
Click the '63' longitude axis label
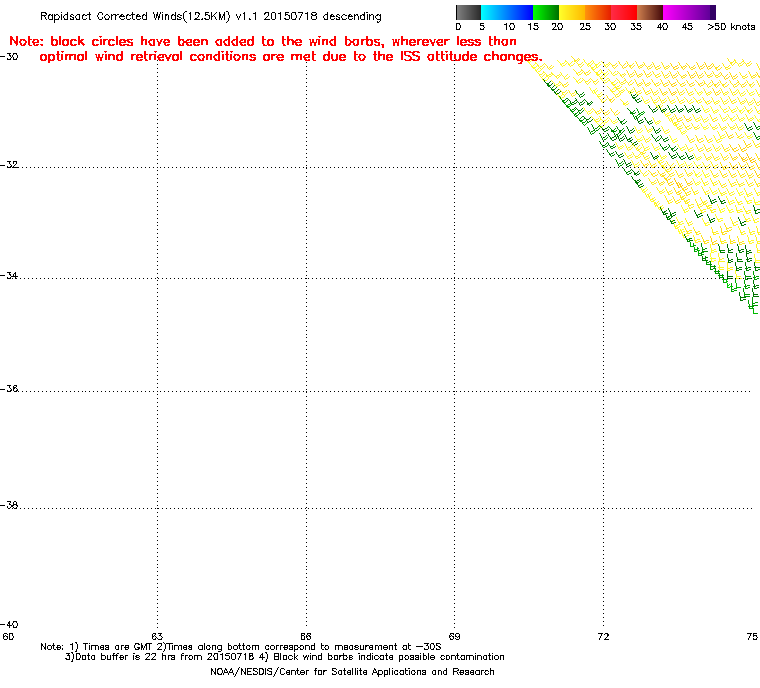click(157, 637)
